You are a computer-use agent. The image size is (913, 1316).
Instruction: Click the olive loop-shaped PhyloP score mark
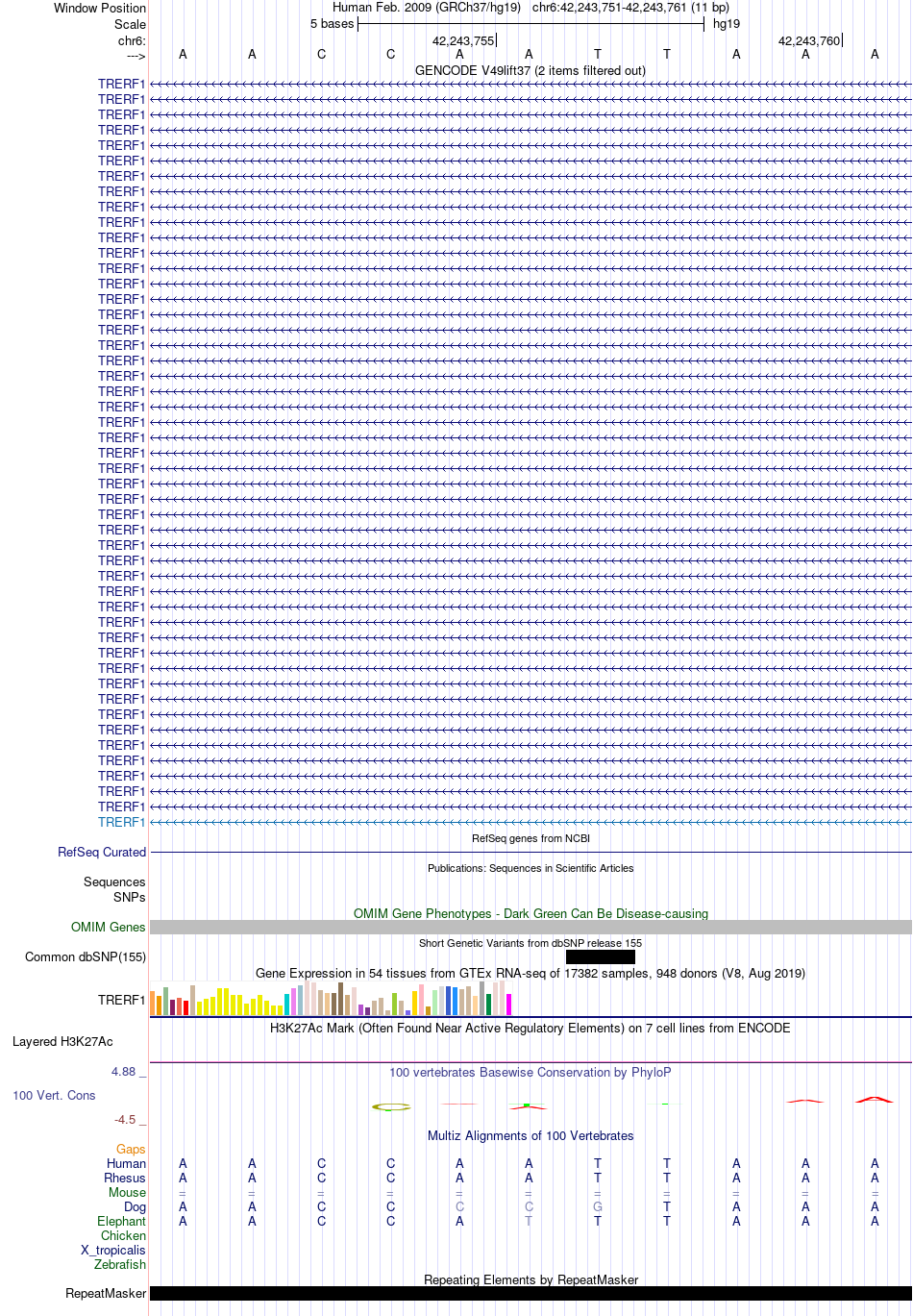391,1106
